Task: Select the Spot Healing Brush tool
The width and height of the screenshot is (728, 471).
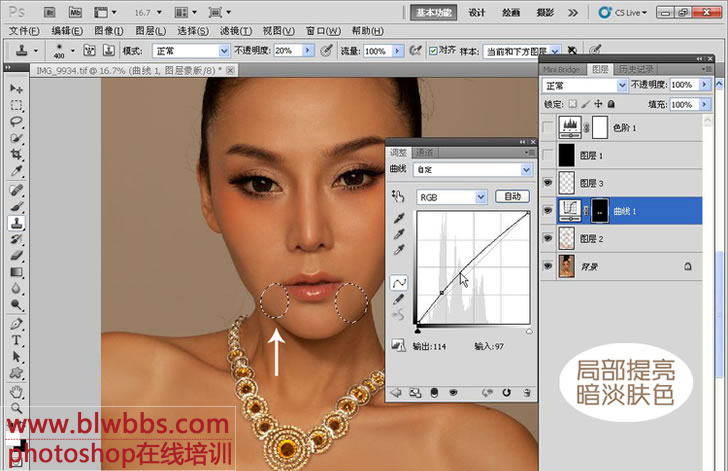Action: coord(16,190)
